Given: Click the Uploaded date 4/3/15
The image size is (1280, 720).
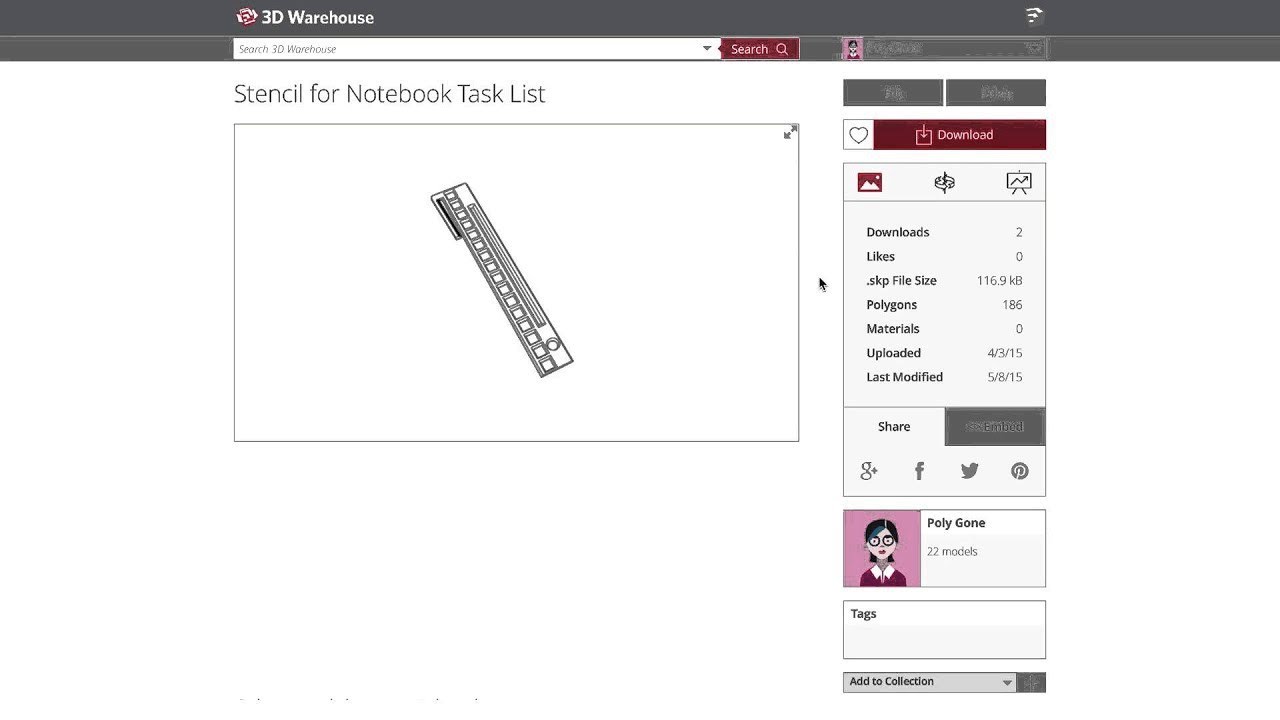Looking at the screenshot, I should coord(1005,353).
